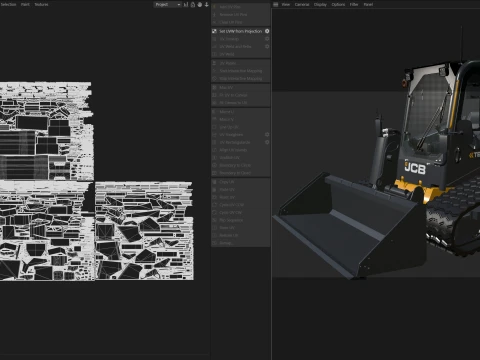Open Set UVW from Projection options gear

tap(267, 31)
